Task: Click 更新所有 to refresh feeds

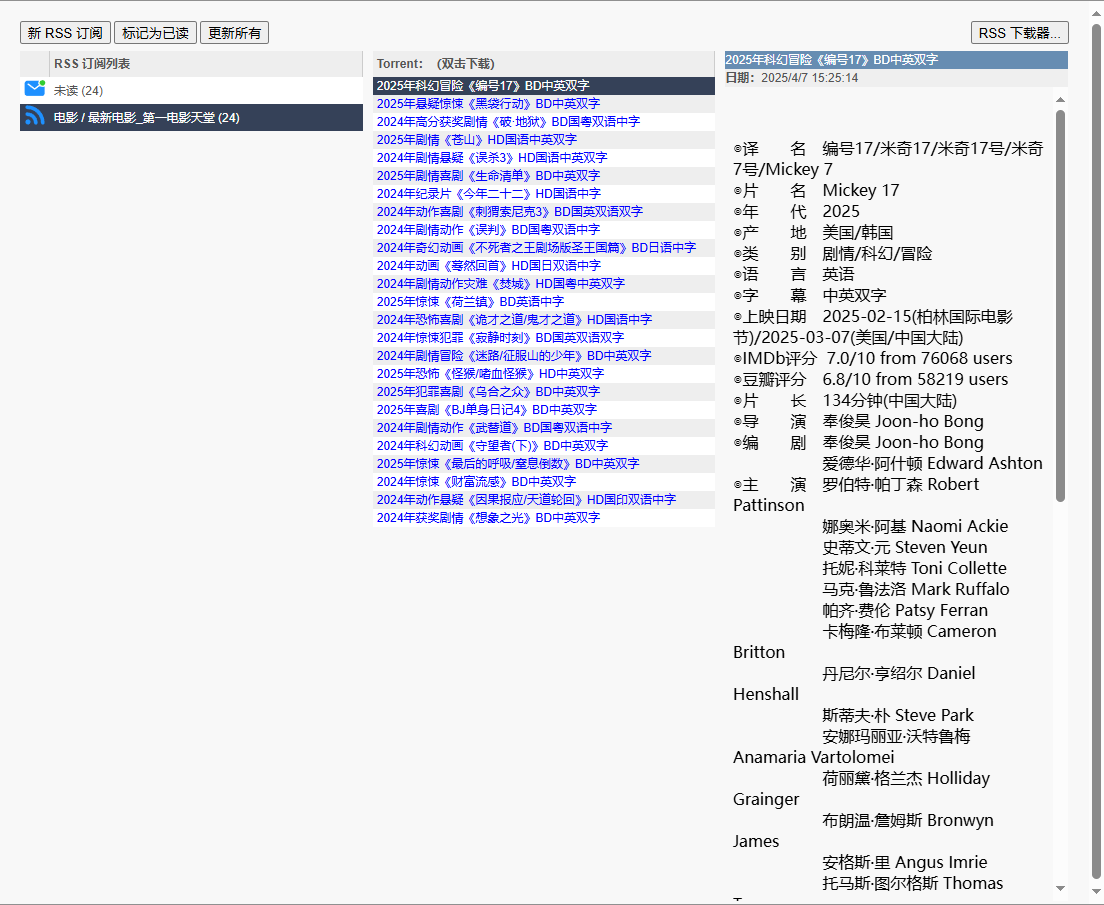Action: 234,33
